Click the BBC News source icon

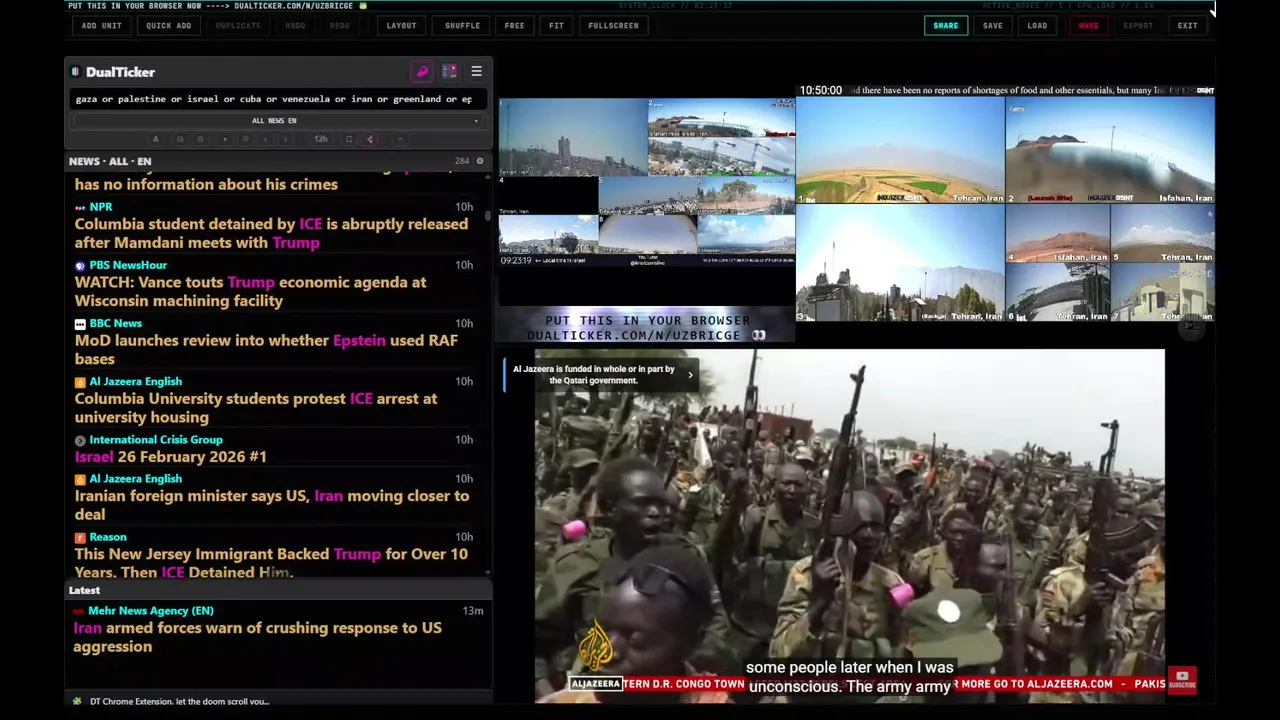pyautogui.click(x=80, y=324)
